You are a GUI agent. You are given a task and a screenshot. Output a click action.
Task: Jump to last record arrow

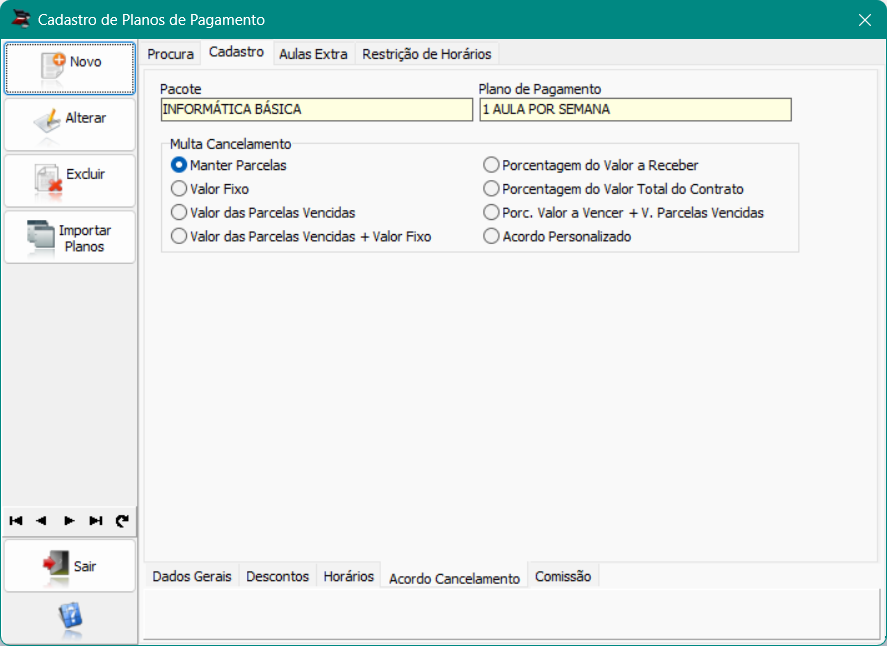96,520
